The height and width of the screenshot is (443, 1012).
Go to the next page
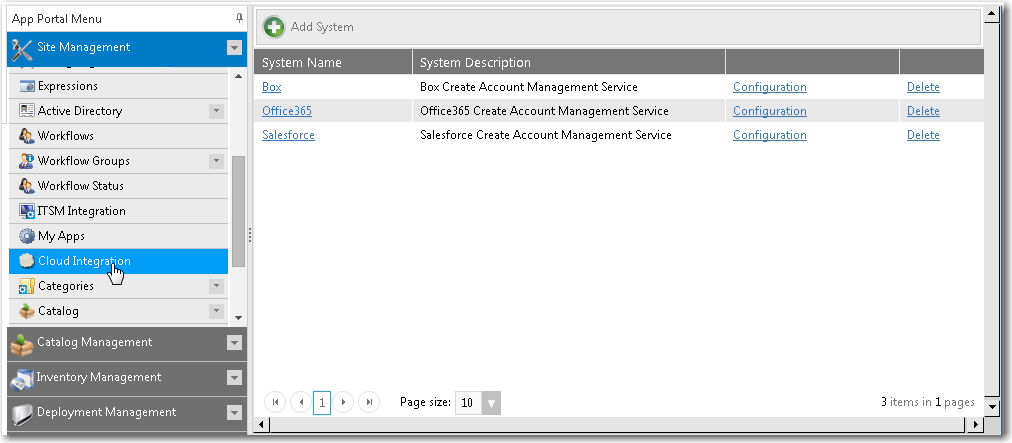click(345, 402)
